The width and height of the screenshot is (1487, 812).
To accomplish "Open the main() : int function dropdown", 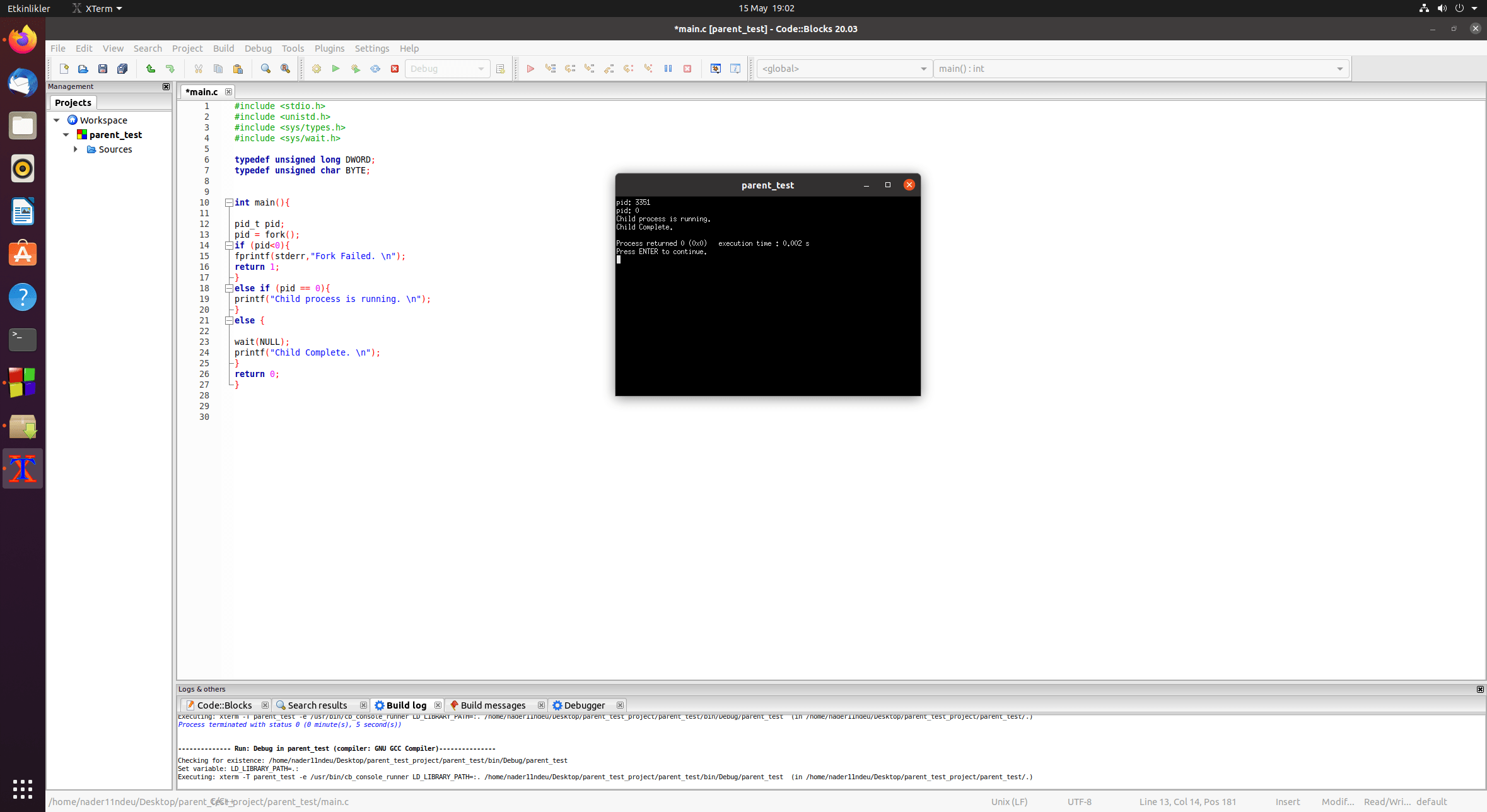I will [x=1141, y=69].
